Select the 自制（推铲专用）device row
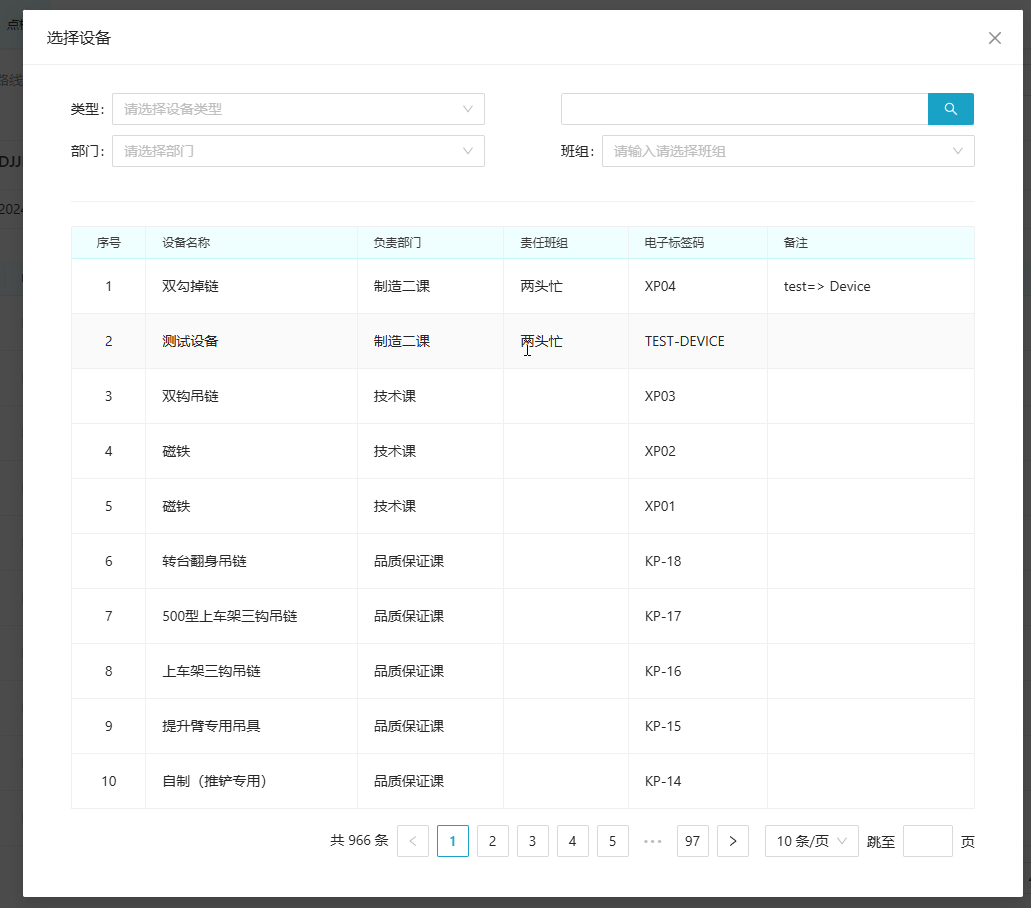The width and height of the screenshot is (1031, 908). (x=523, y=781)
